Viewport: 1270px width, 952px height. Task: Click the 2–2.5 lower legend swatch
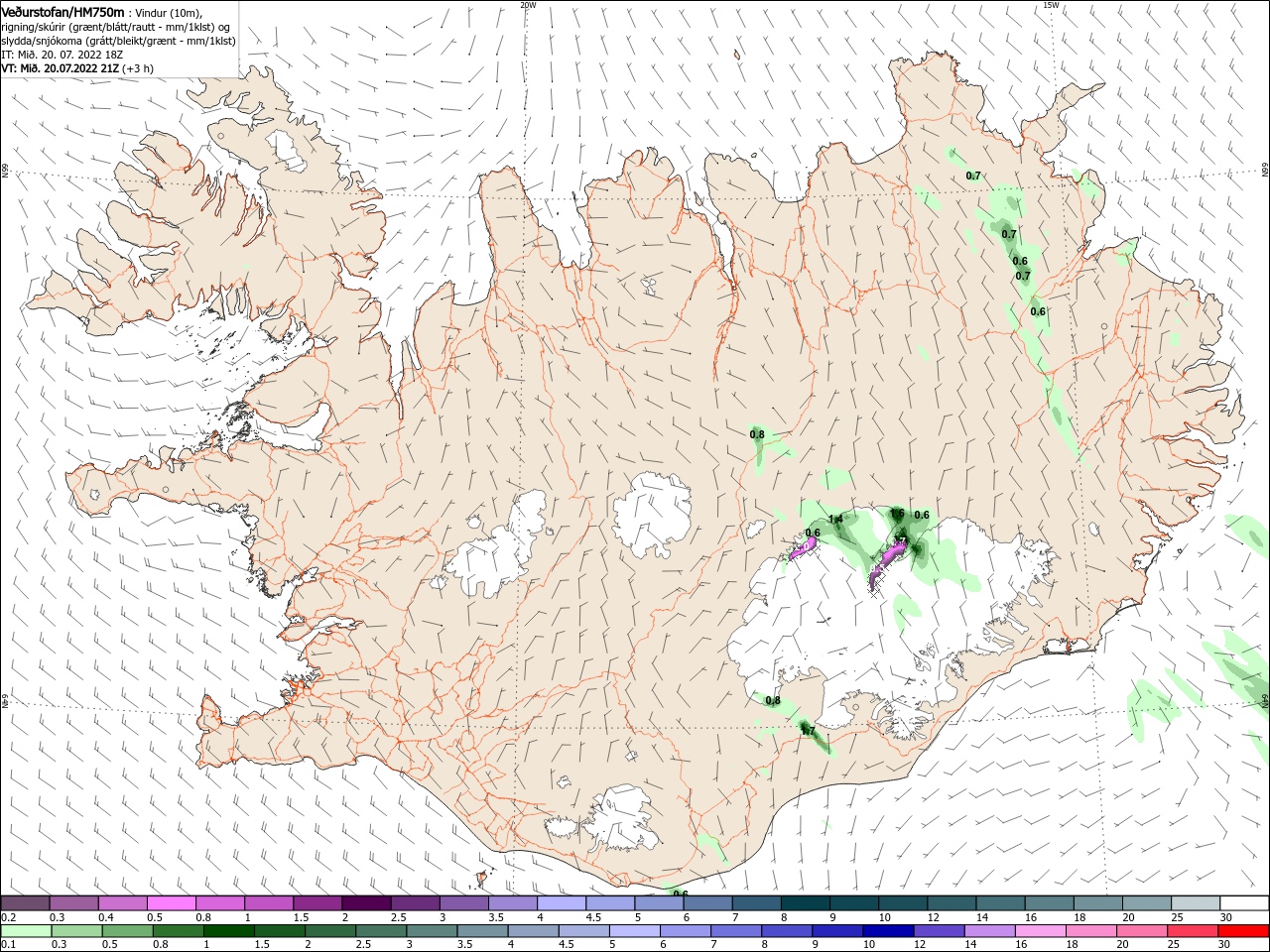(x=330, y=930)
